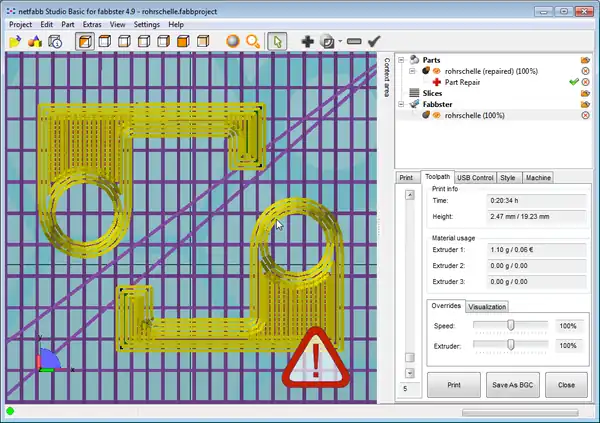
Task: Toggle visibility eye of rohrschelle (repaired)
Action: click(x=438, y=71)
